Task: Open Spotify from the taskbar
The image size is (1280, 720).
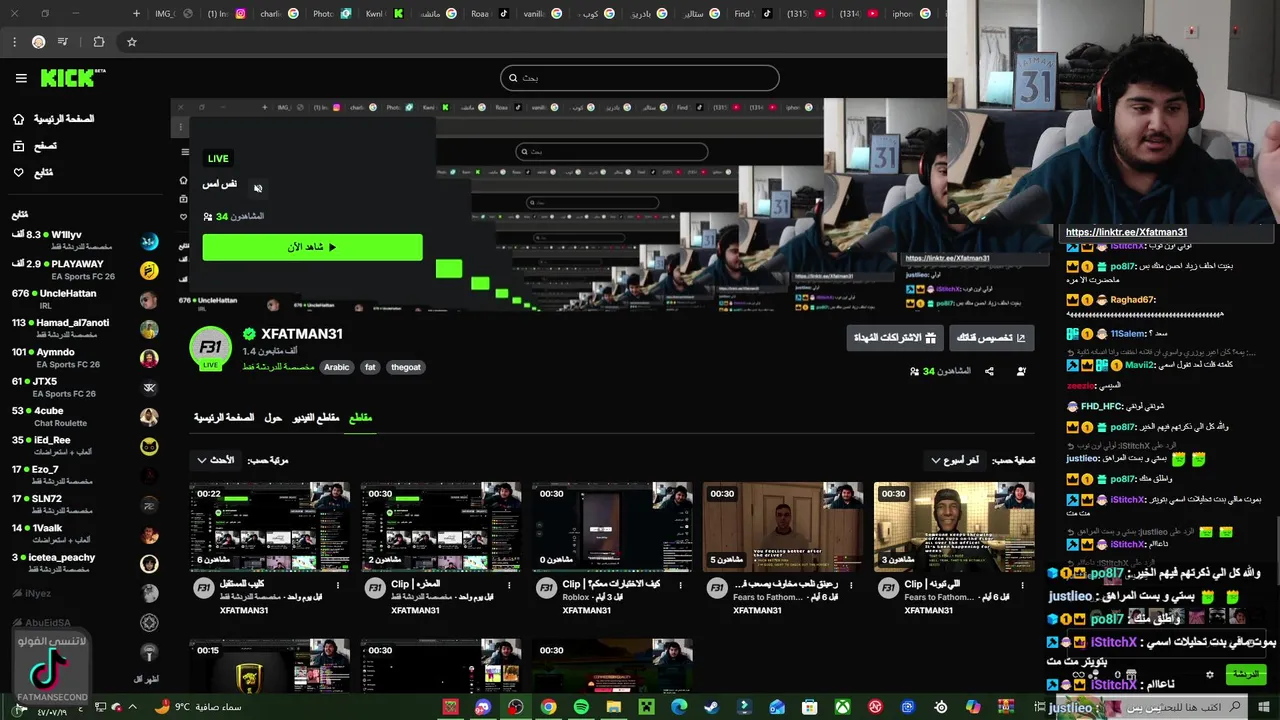Action: [x=581, y=707]
